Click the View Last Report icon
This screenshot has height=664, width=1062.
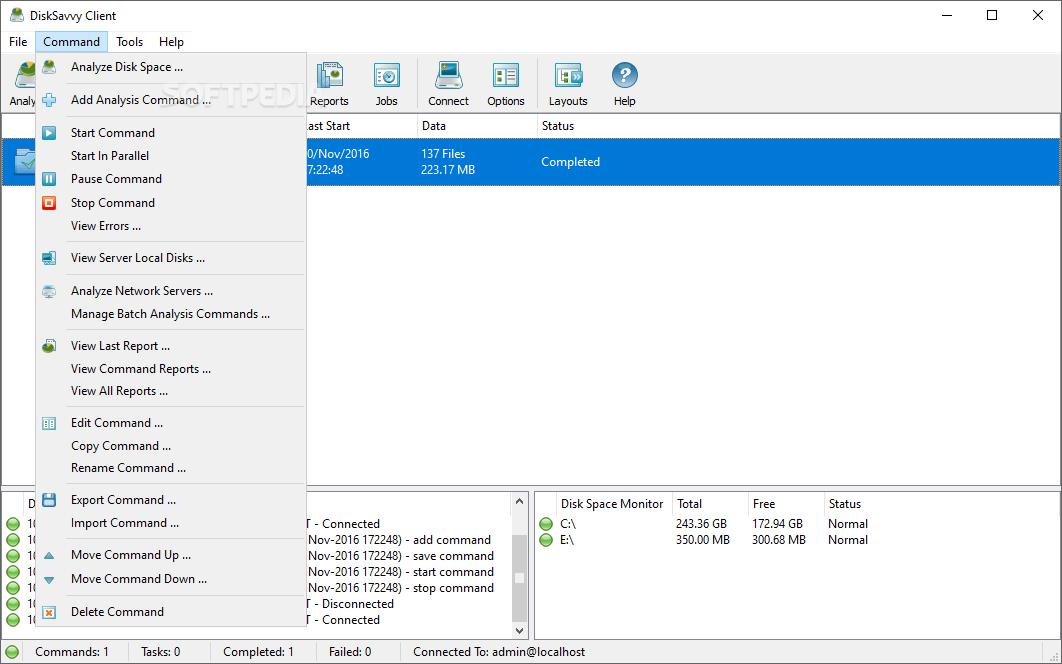coord(49,346)
